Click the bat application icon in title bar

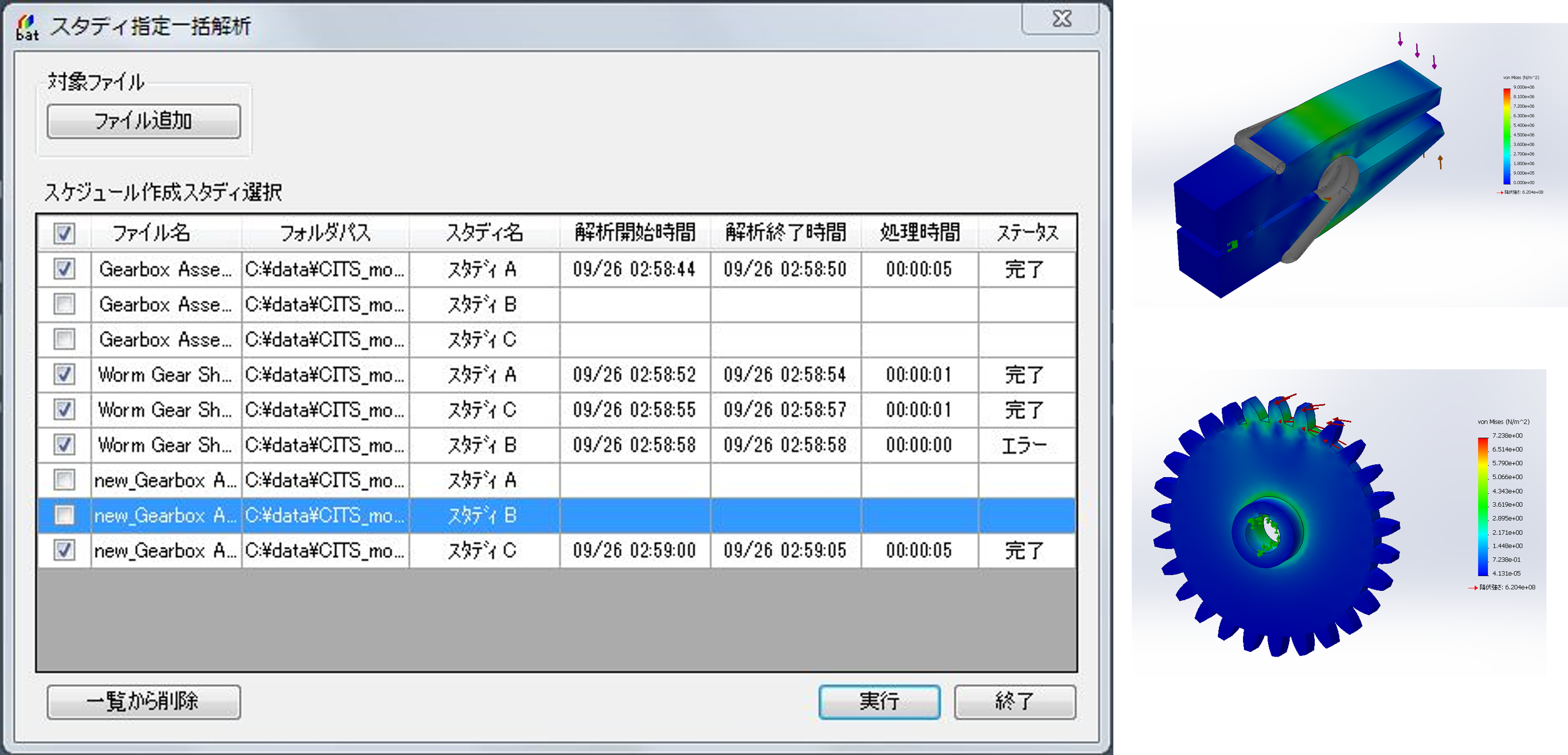coord(27,27)
